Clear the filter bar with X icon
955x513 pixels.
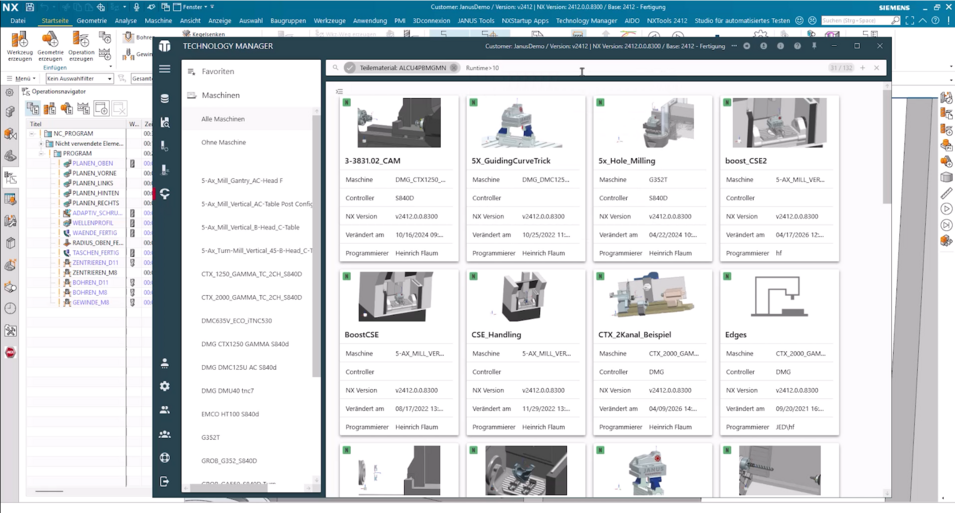pos(876,68)
